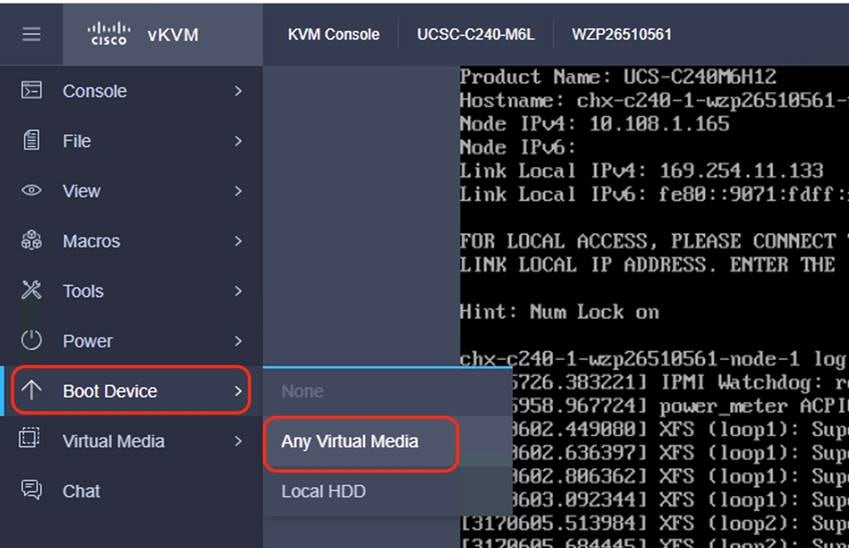
Task: Click the Power button icon
Action: point(31,341)
